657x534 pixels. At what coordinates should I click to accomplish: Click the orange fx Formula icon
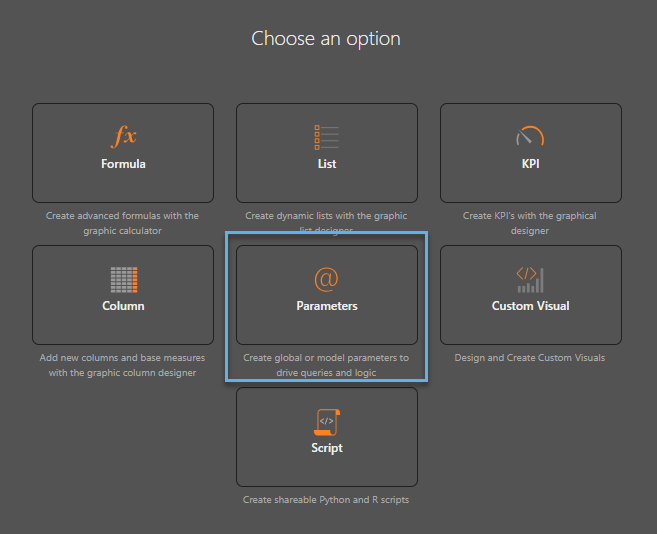[x=124, y=136]
